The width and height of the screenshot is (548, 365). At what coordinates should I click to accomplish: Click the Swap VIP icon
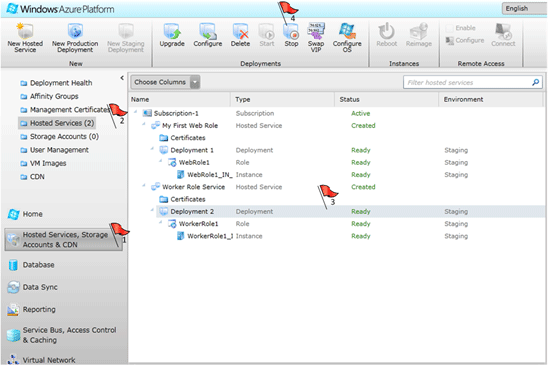coord(316,31)
